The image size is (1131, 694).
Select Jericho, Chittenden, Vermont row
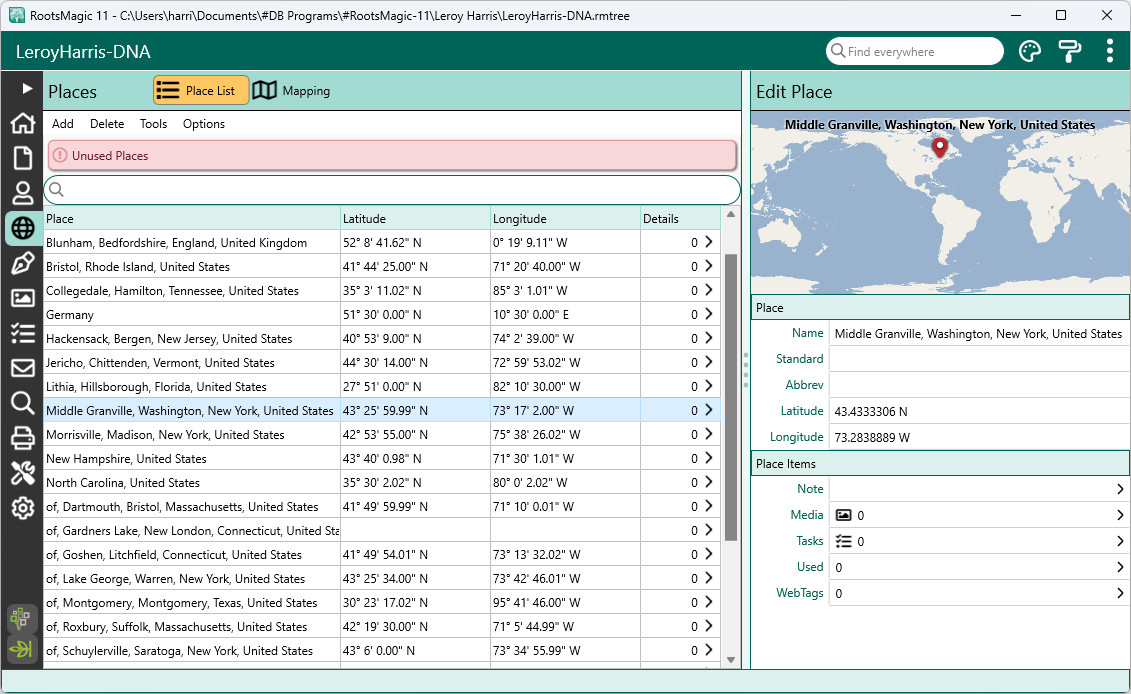coord(382,362)
